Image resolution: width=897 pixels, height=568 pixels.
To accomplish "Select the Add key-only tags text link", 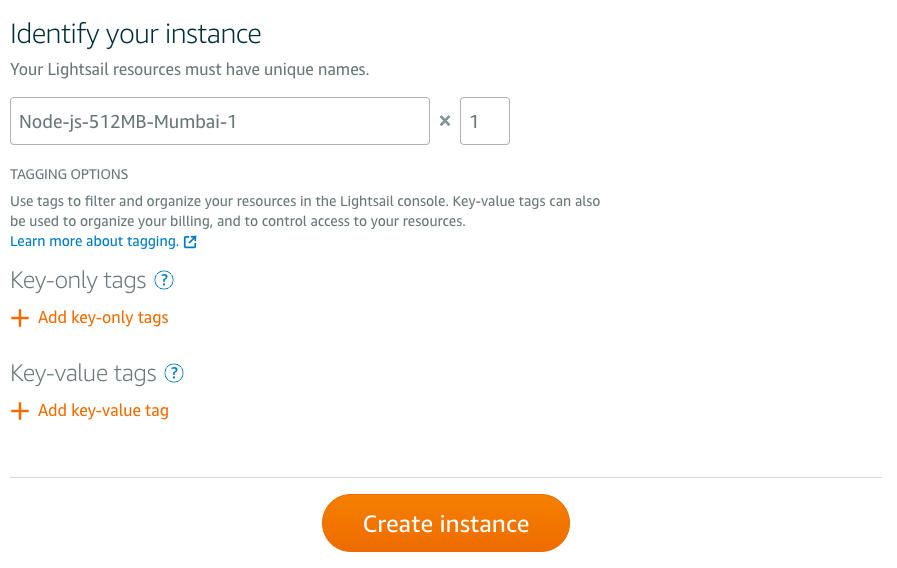I will (x=103, y=318).
